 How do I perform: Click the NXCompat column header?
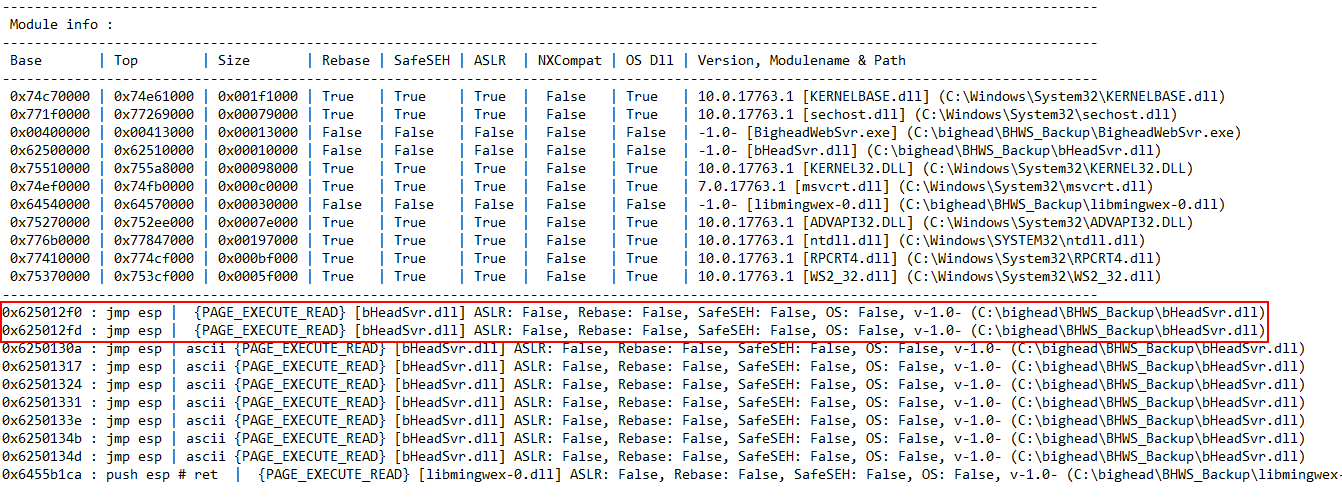(x=570, y=60)
